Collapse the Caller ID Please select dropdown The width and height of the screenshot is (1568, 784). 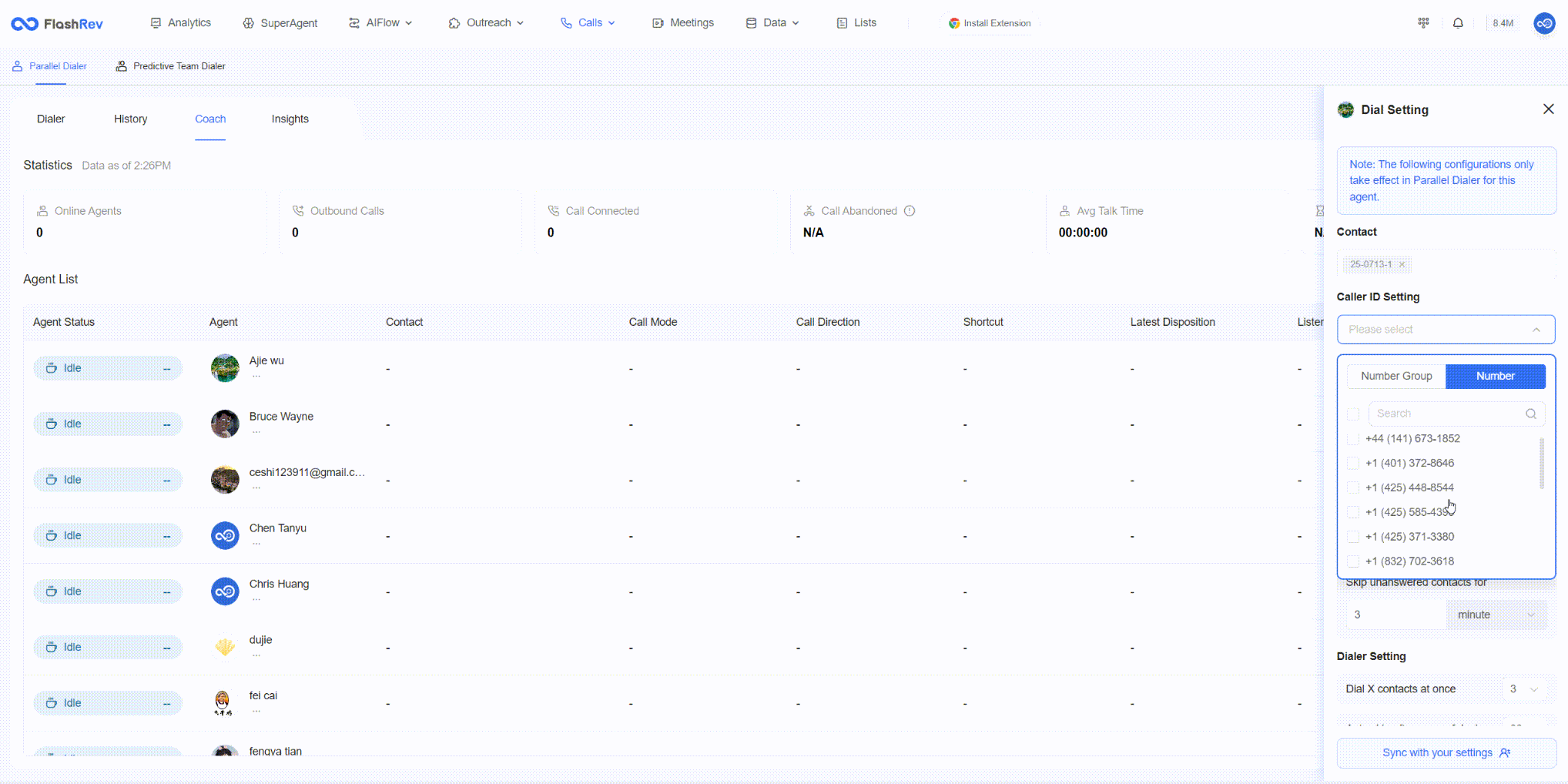coord(1446,330)
